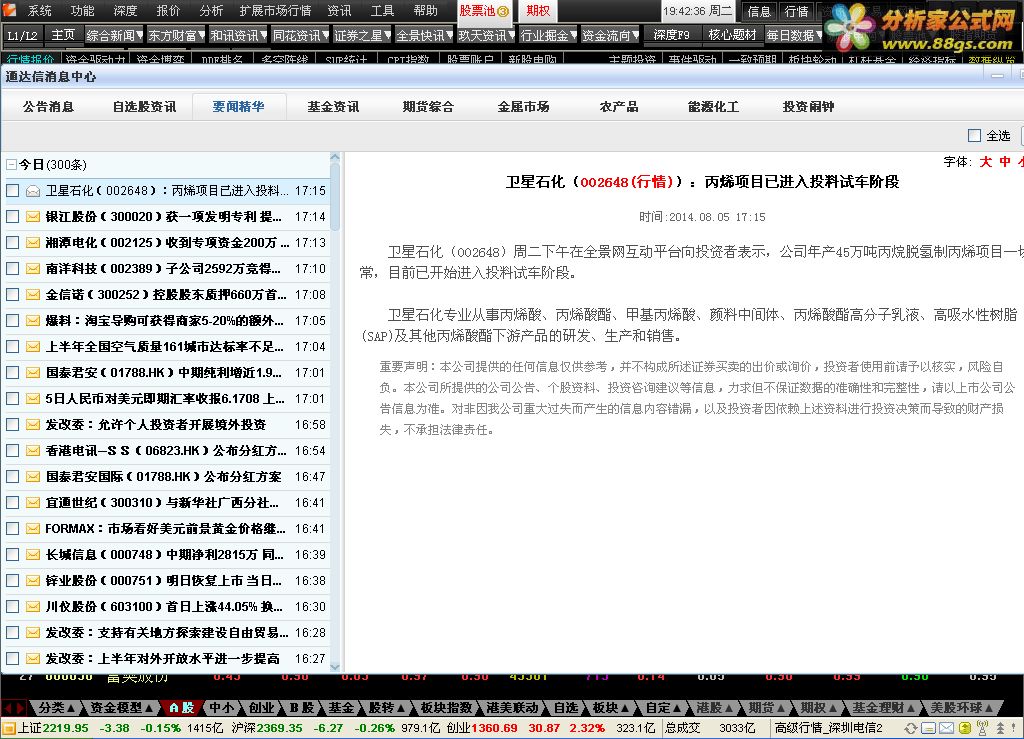1024x739 pixels.
Task: Click the small icon before 上证 index
Action: (x=8, y=728)
